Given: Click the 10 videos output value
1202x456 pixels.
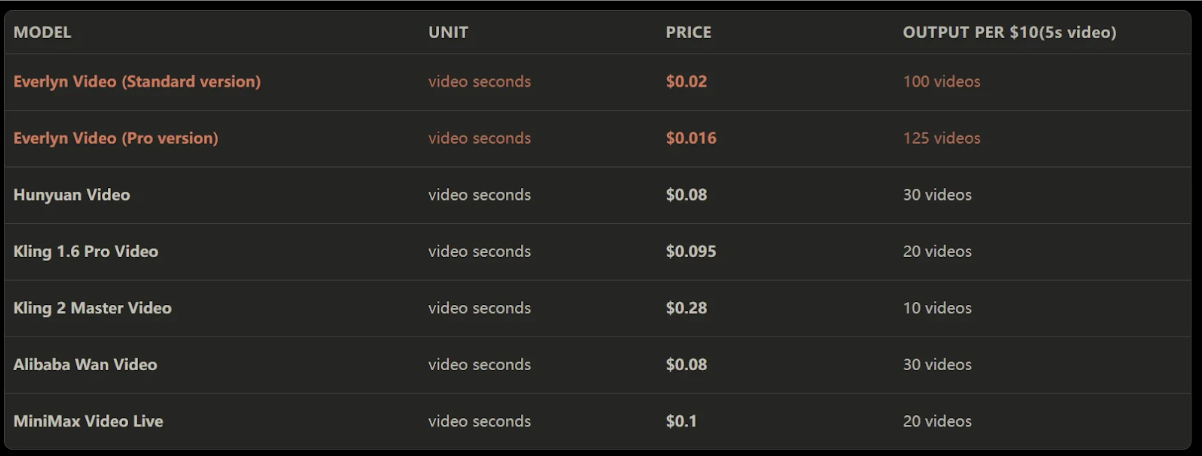Looking at the screenshot, I should click(937, 308).
